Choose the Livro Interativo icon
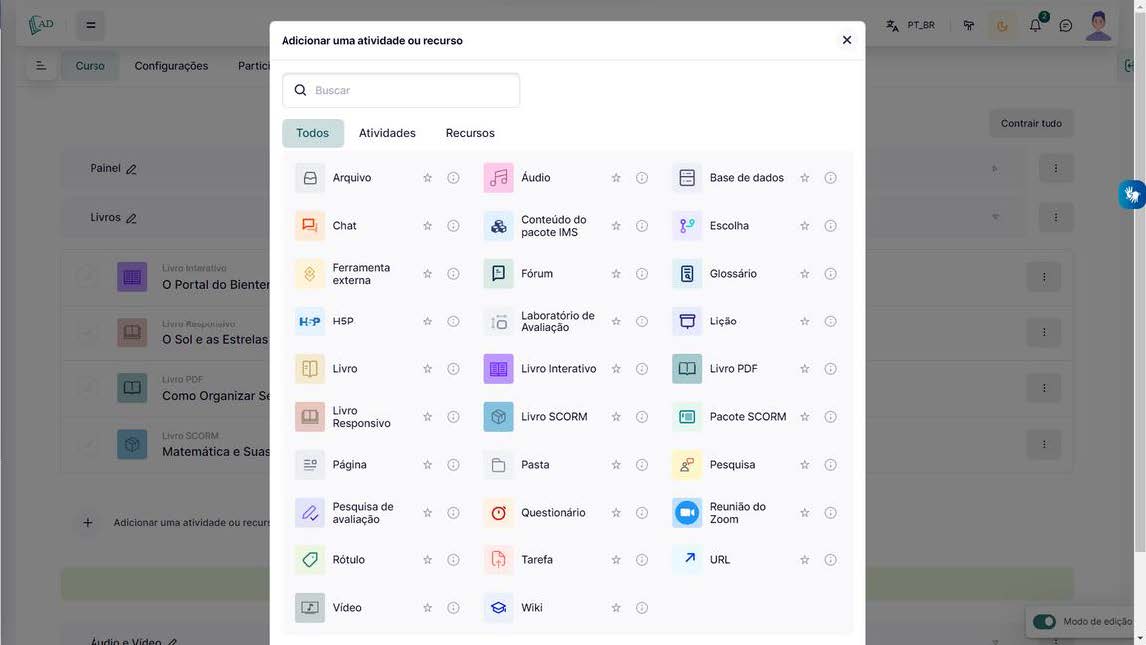The height and width of the screenshot is (645, 1146). click(x=498, y=369)
